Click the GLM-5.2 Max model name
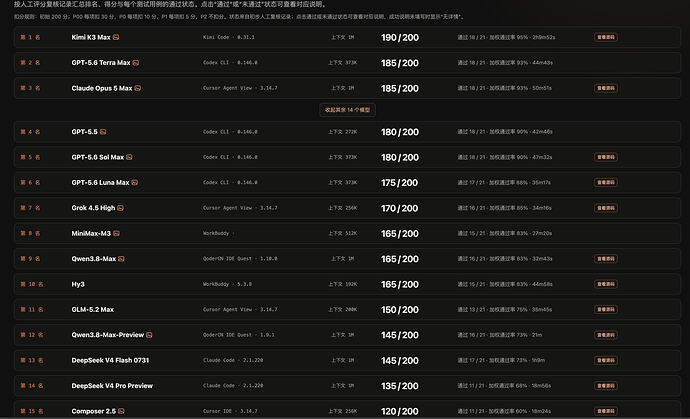The width and height of the screenshot is (690, 419). click(92, 309)
